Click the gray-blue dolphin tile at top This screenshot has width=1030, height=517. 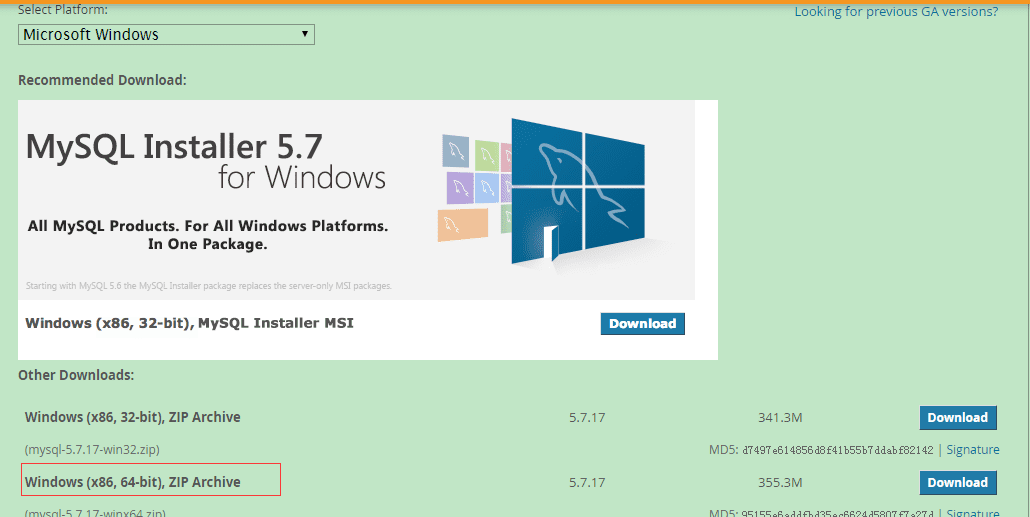(456, 150)
